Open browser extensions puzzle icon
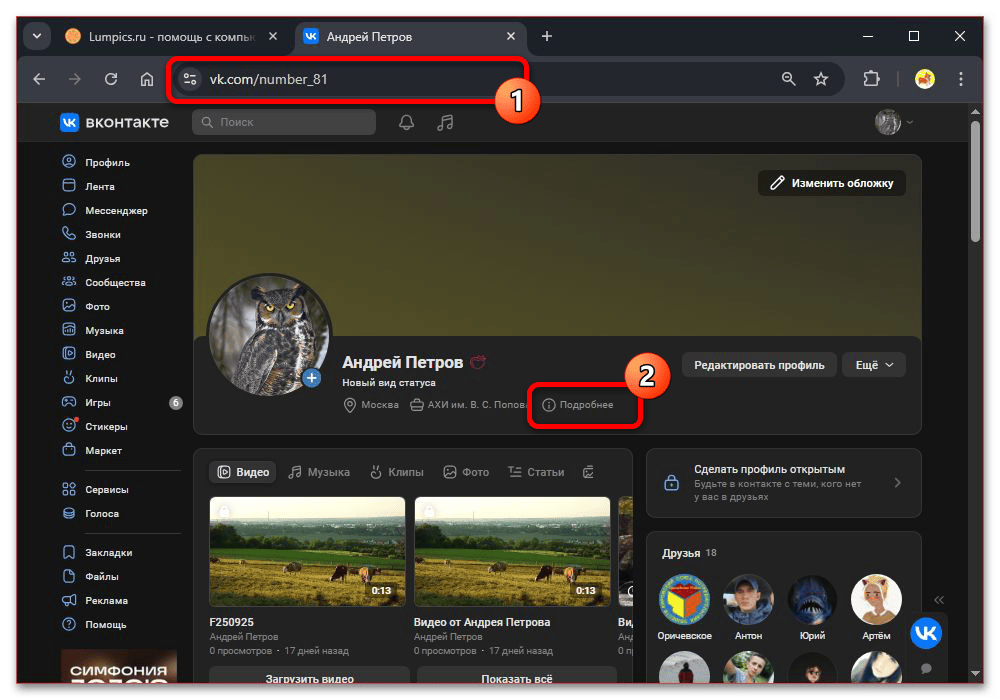 pyautogui.click(x=871, y=79)
